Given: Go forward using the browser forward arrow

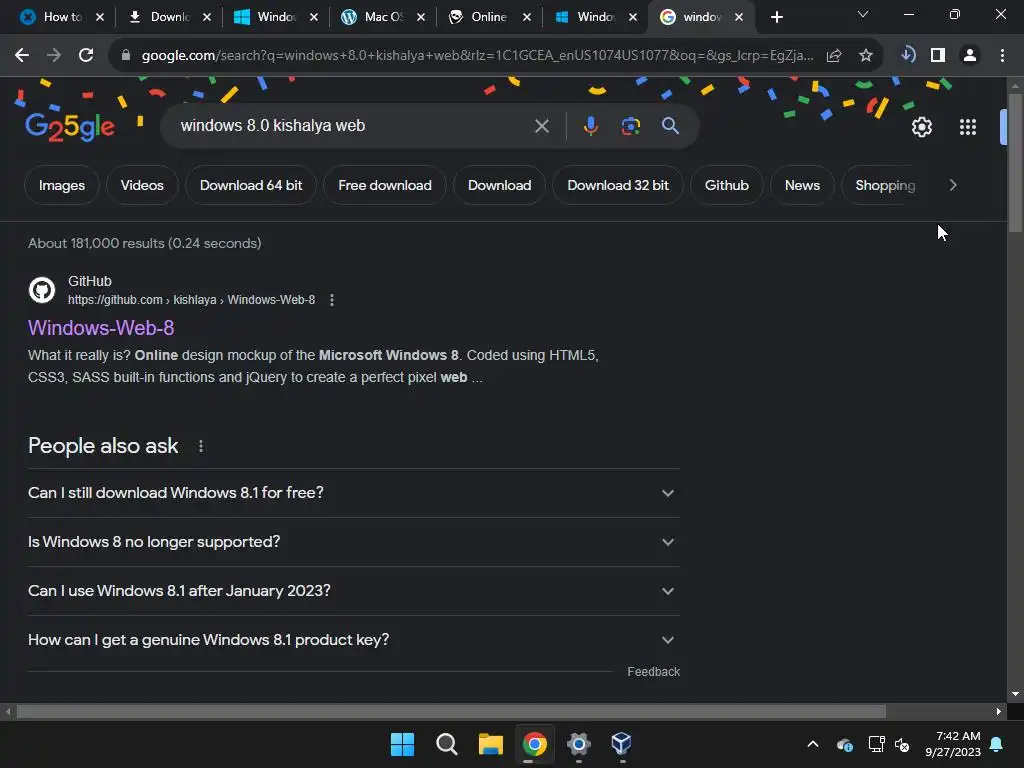Looking at the screenshot, I should [54, 56].
